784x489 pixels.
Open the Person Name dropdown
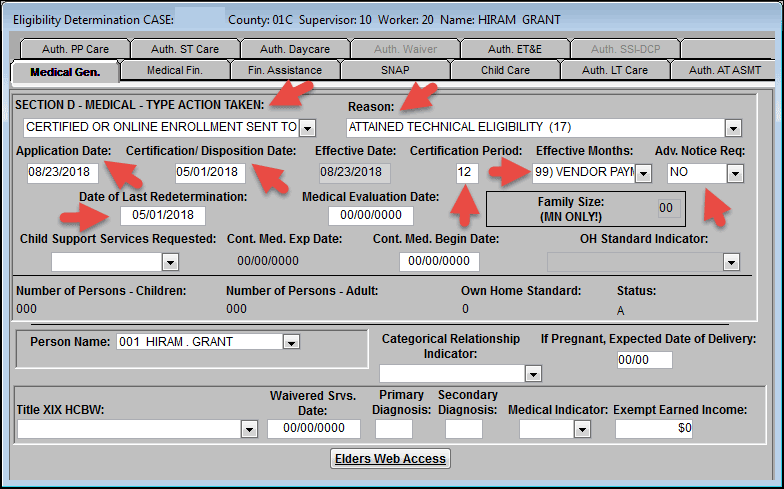291,342
